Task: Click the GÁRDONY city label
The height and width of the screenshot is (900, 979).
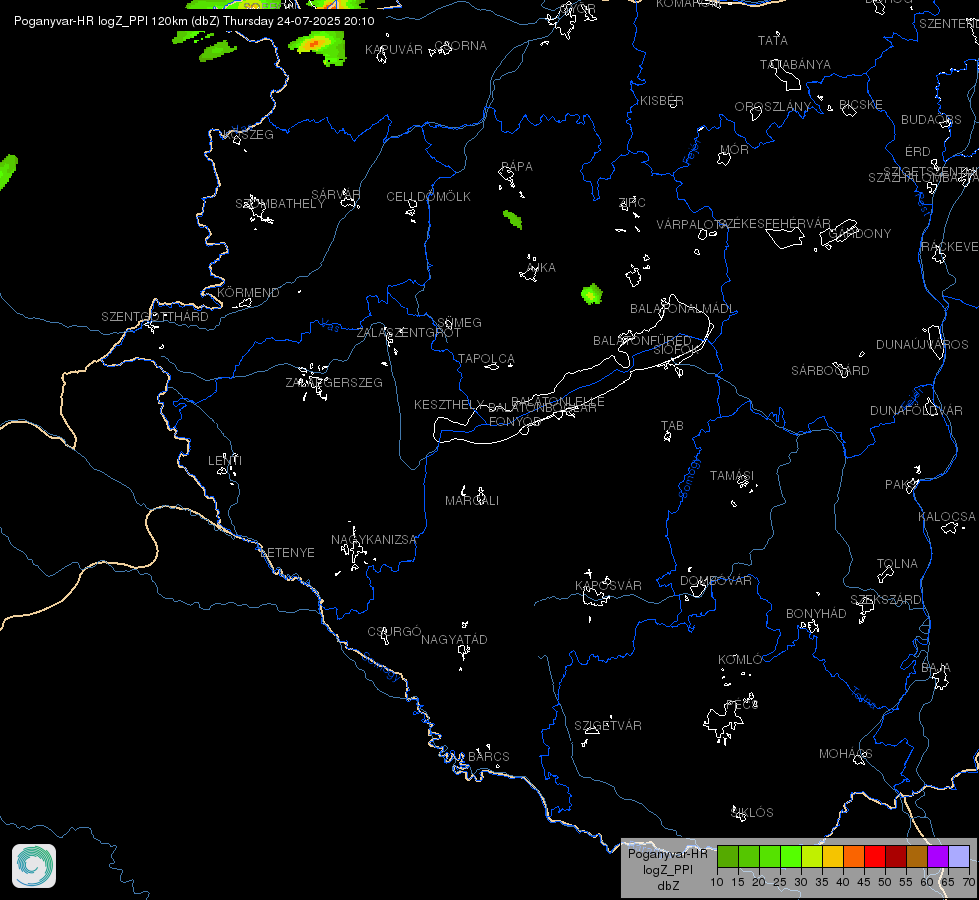Action: [x=860, y=234]
